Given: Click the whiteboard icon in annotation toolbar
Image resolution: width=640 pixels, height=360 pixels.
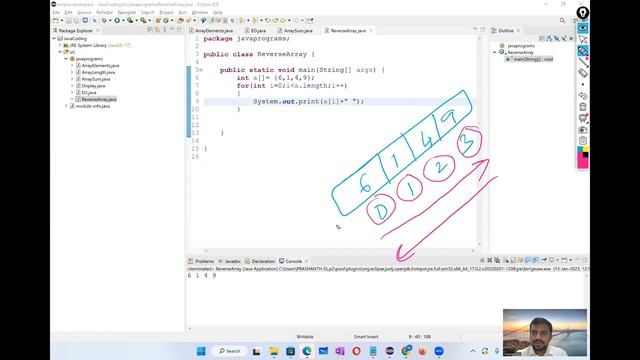Looking at the screenshot, I should [x=583, y=118].
